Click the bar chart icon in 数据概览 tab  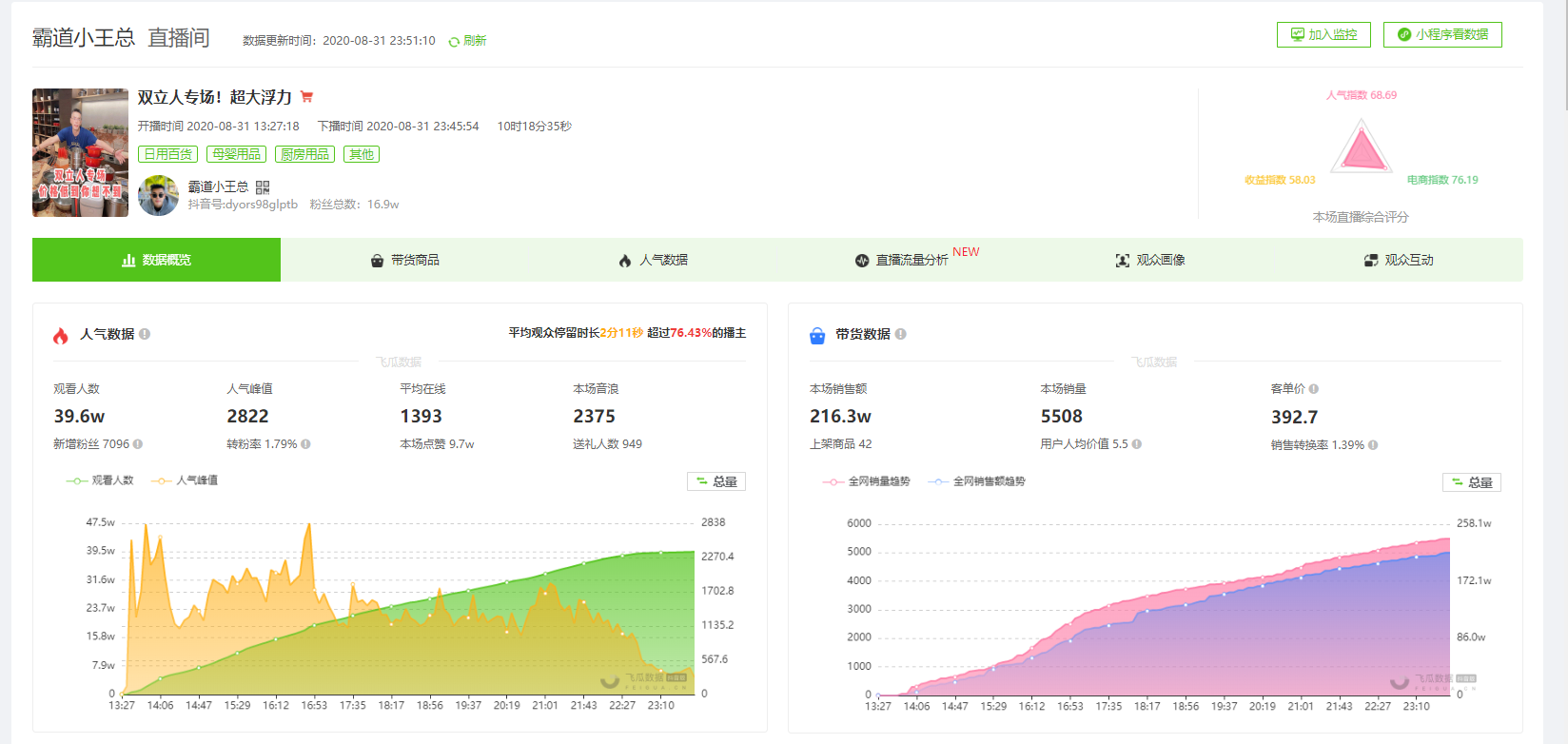[x=128, y=260]
